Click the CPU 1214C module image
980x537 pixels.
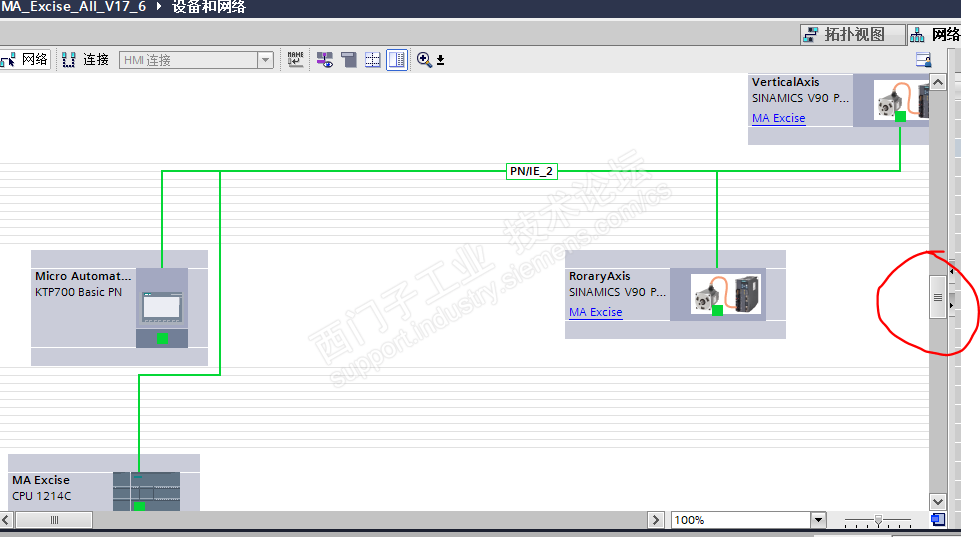tap(146, 491)
